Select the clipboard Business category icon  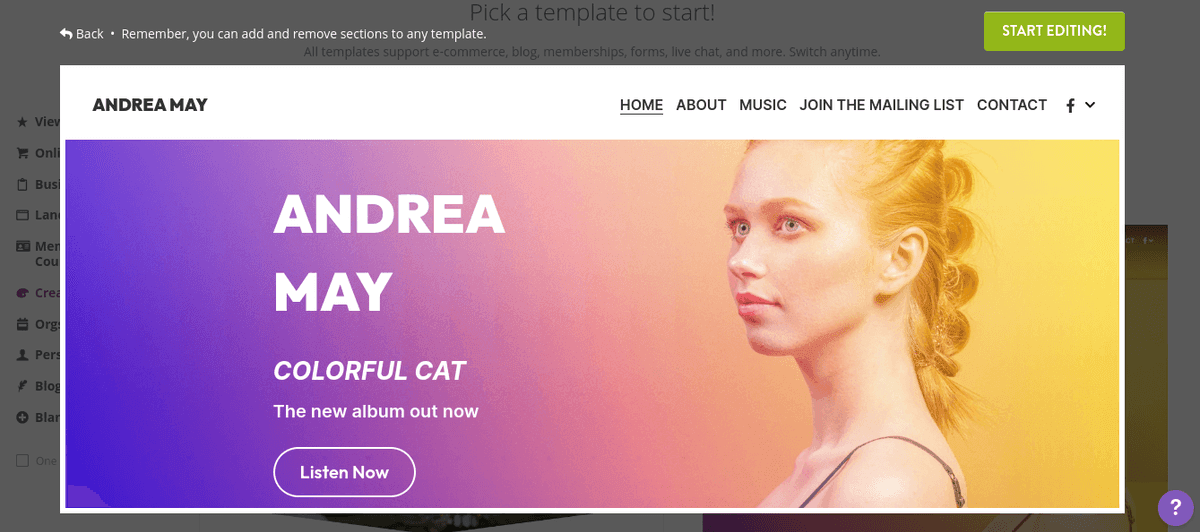pos(22,185)
